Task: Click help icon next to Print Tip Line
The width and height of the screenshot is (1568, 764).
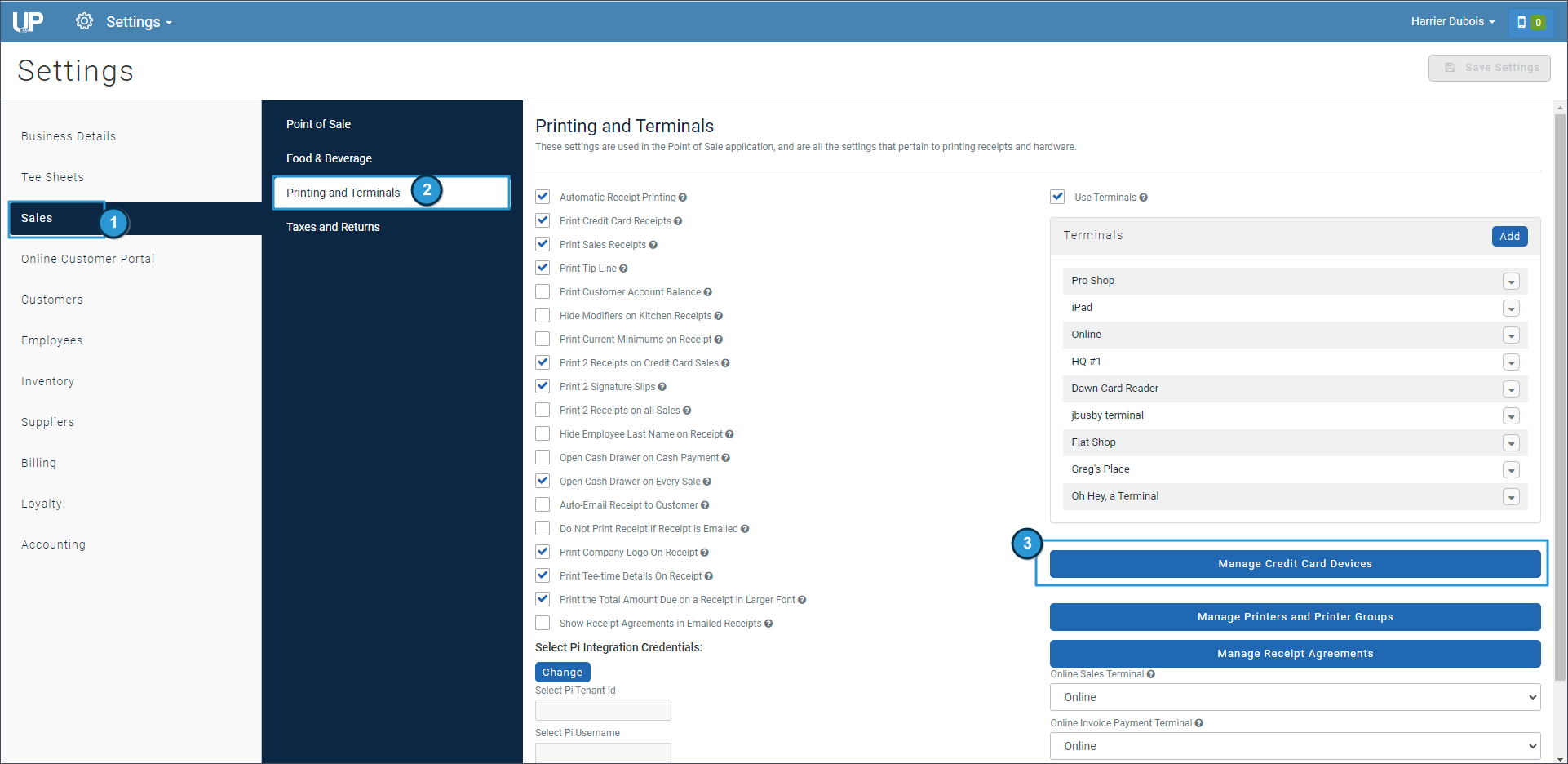Action: (x=623, y=269)
